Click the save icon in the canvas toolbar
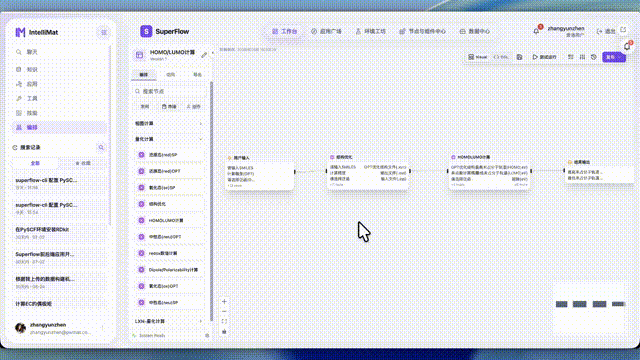This screenshot has width=640, height=360. (519, 57)
